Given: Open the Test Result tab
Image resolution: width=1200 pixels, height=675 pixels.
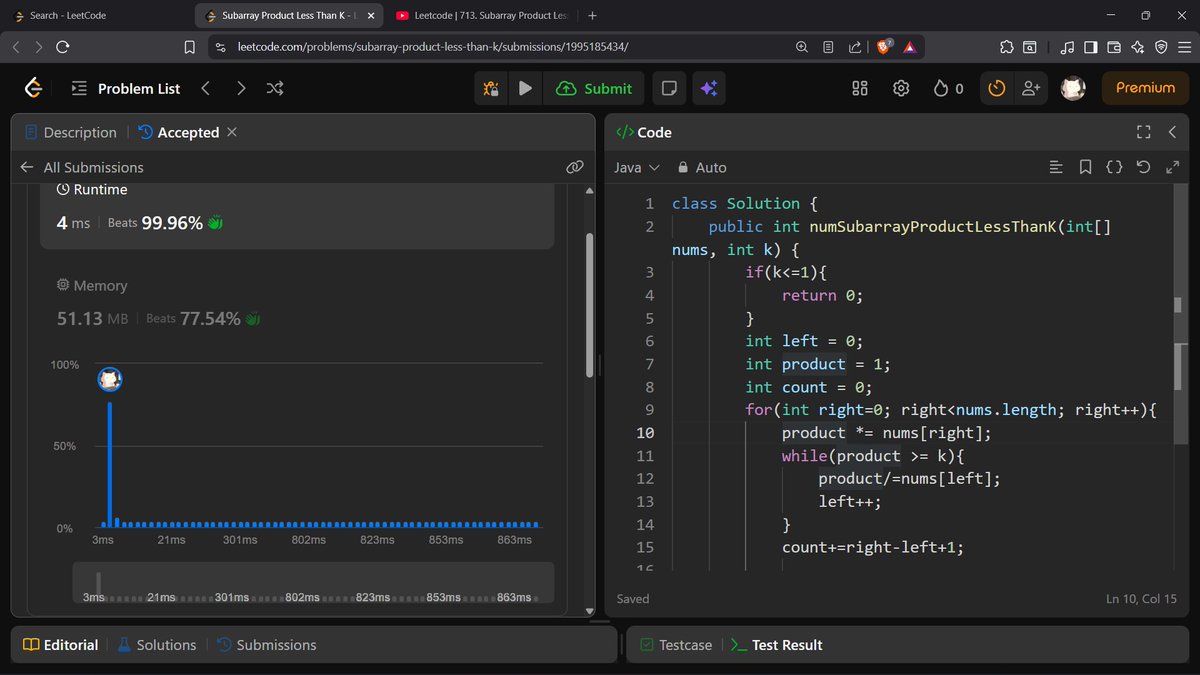Looking at the screenshot, I should point(776,645).
